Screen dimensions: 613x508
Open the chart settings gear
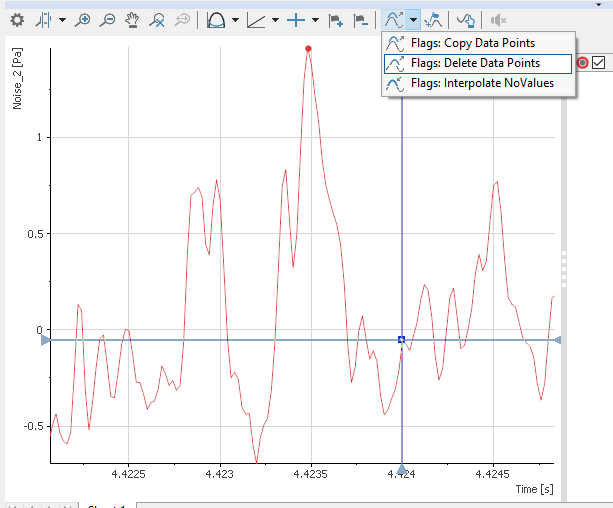click(x=17, y=19)
